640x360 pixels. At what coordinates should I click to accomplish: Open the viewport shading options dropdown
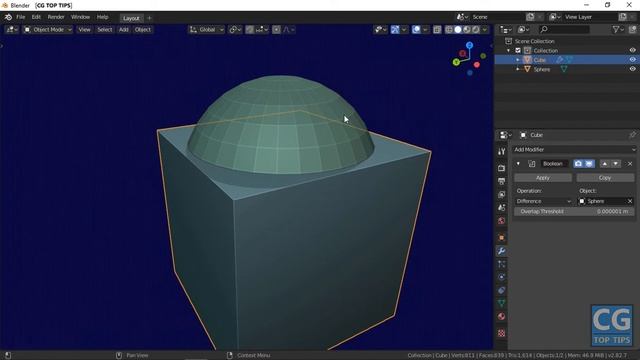point(484,30)
